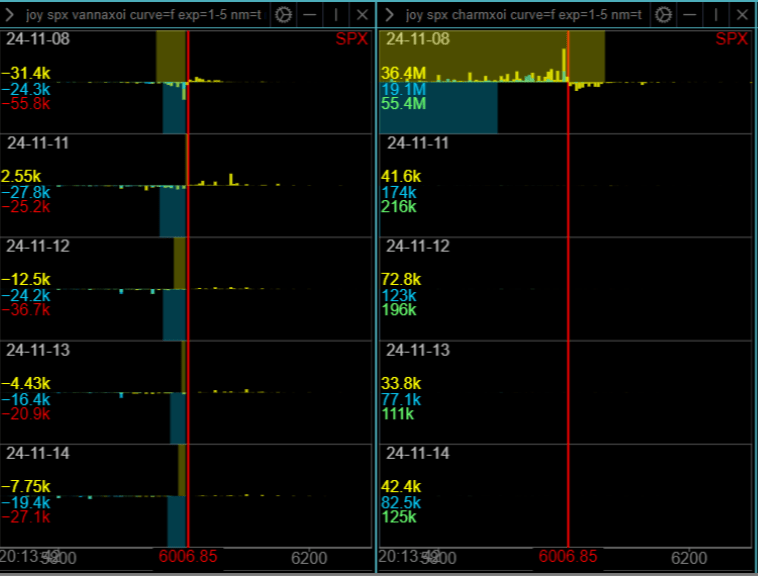Click yellow 2.55k value
This screenshot has height=576, width=758.
pos(21,176)
